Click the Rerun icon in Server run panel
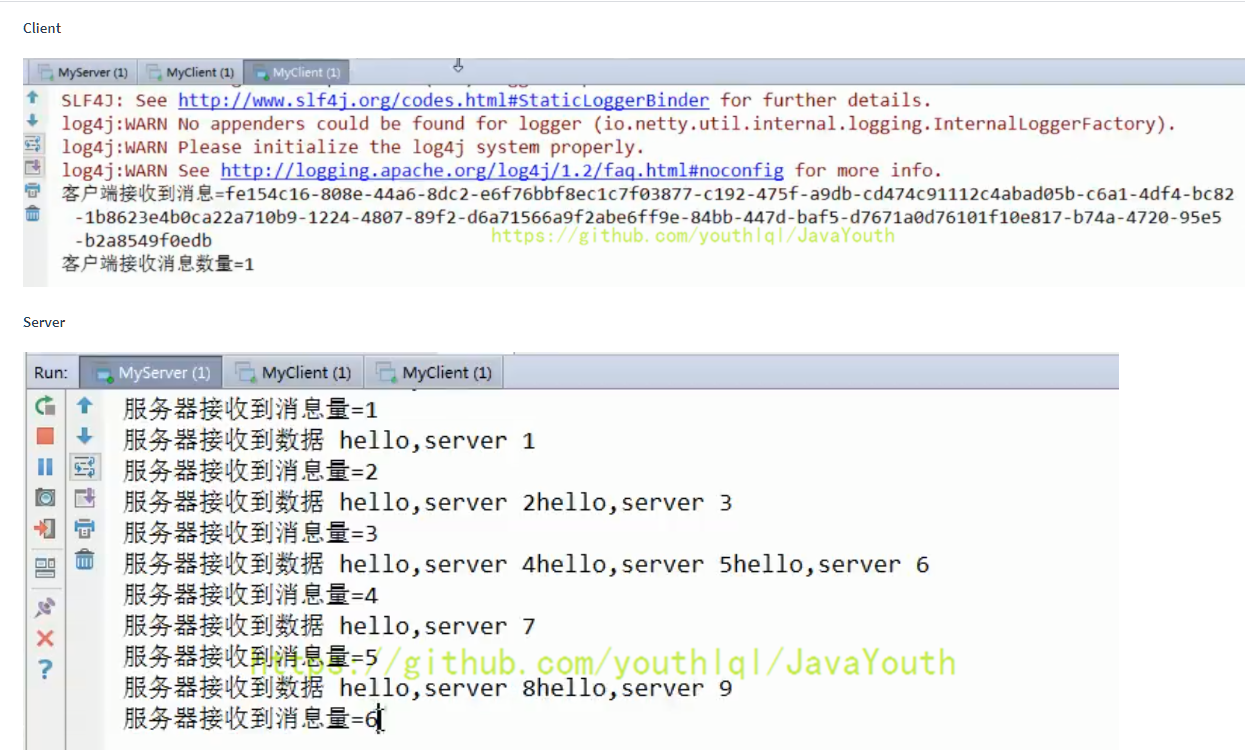The height and width of the screenshot is (750, 1245). (x=45, y=406)
